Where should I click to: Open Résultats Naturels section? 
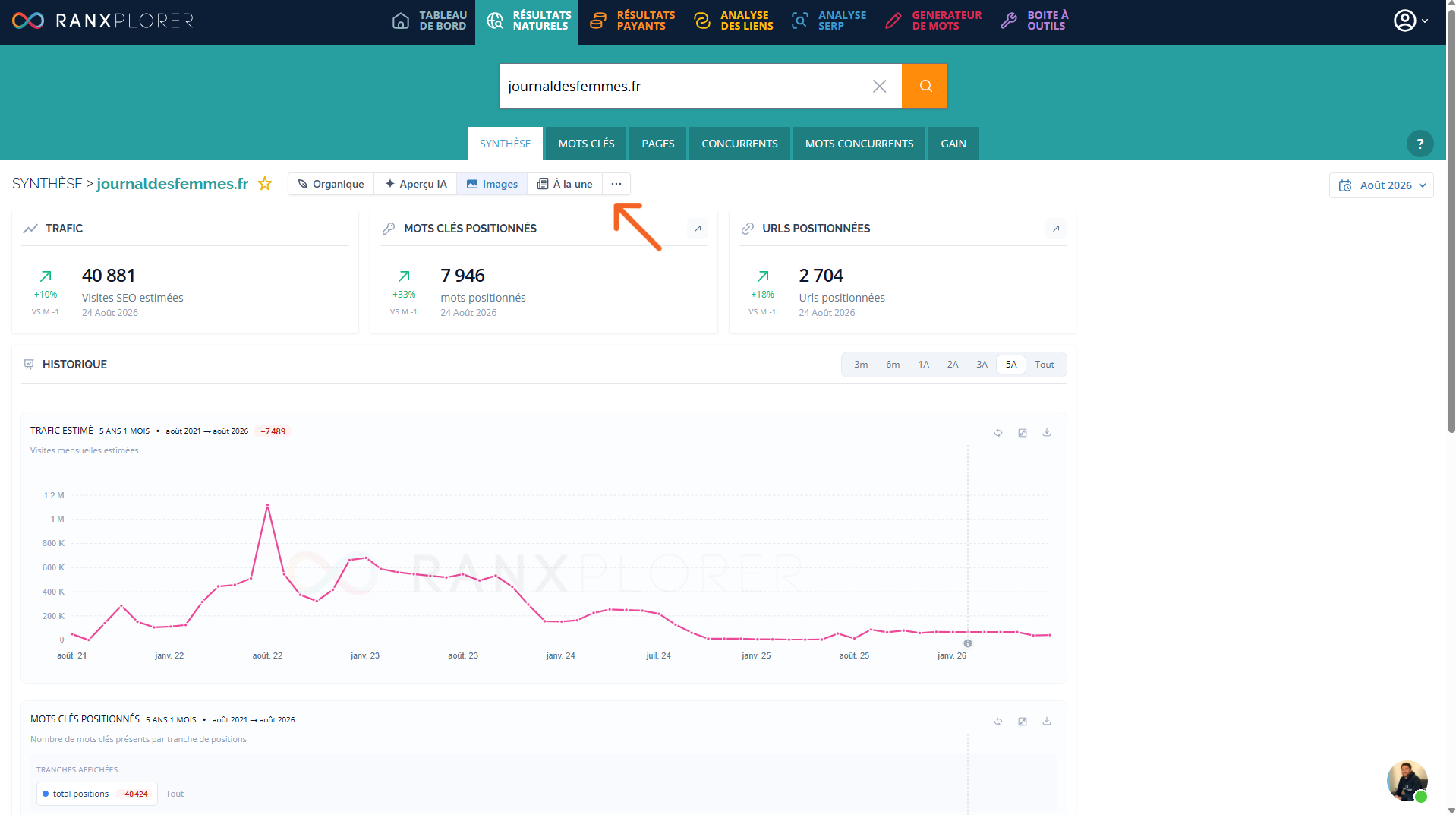pyautogui.click(x=528, y=21)
